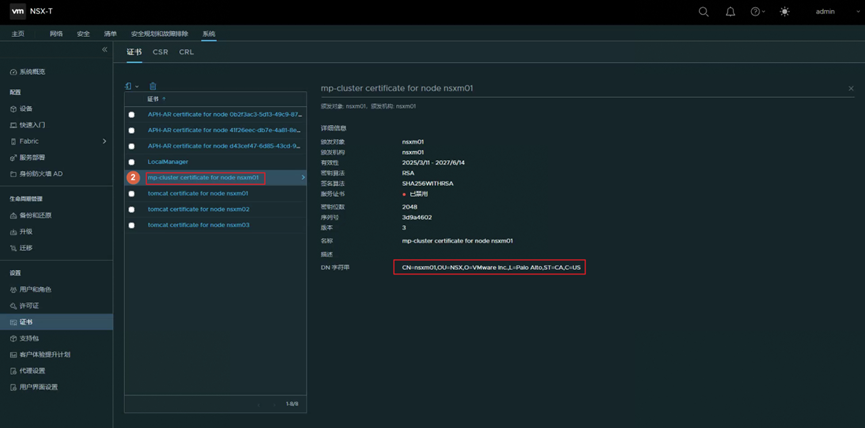865x428 pixels.
Task: Select 证书 in the sidebar
Action: [x=56, y=322]
